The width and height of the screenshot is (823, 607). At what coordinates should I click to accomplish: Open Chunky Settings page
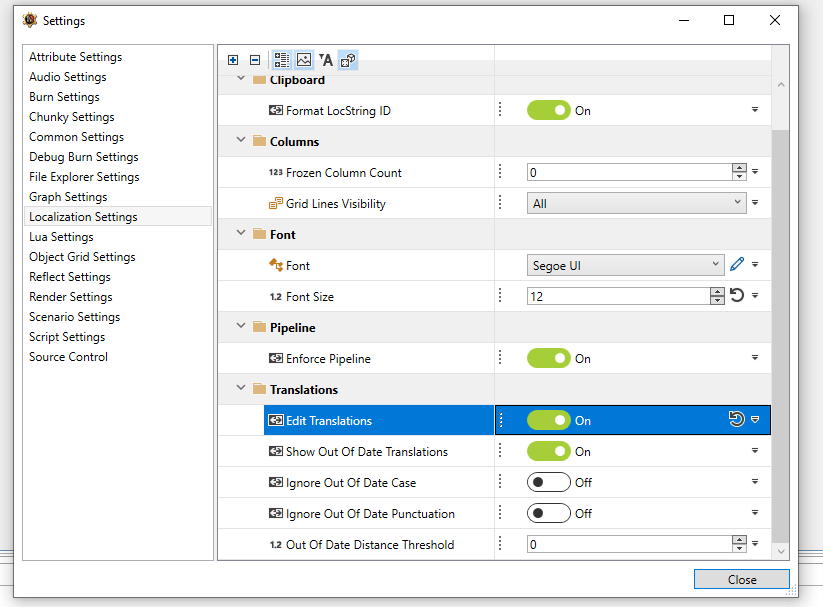[72, 117]
